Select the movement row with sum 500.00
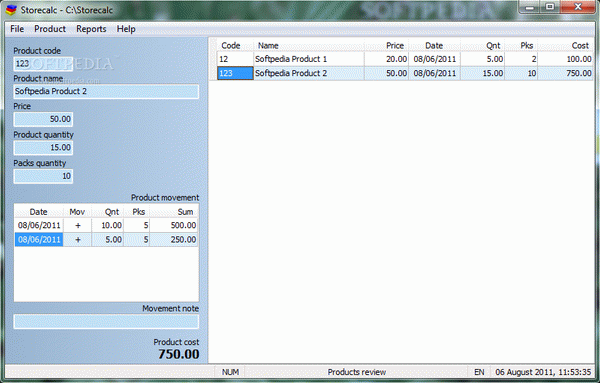Viewport: 600px width, 383px height. (x=106, y=225)
